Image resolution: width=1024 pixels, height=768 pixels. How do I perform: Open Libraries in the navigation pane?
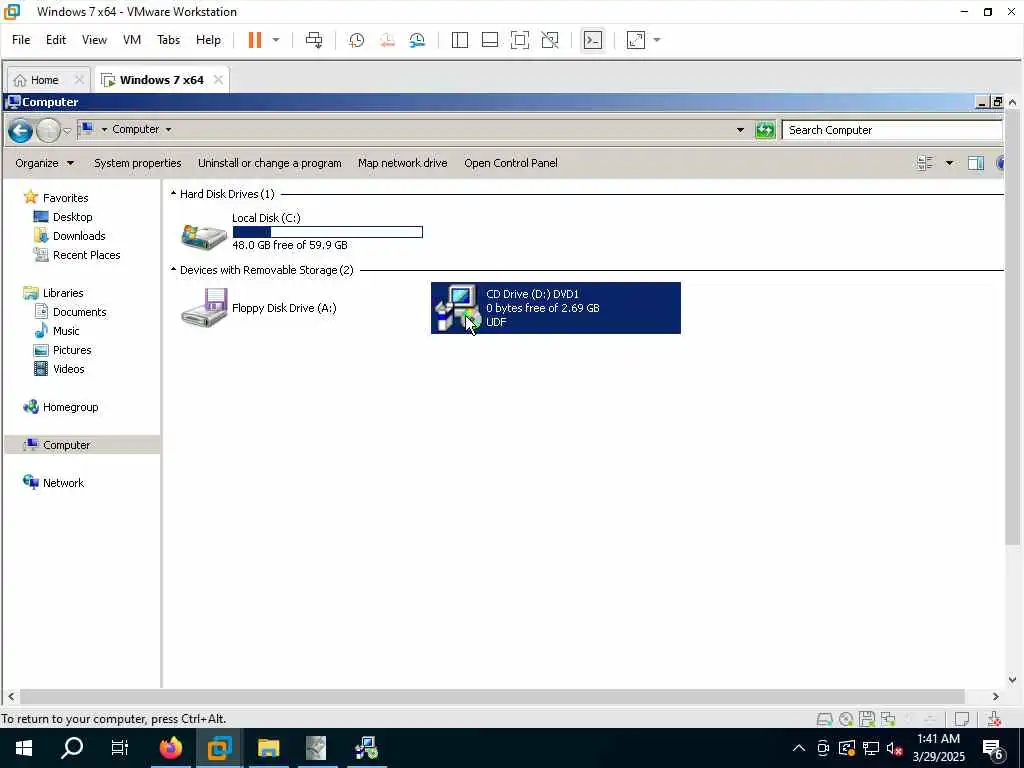(x=63, y=293)
